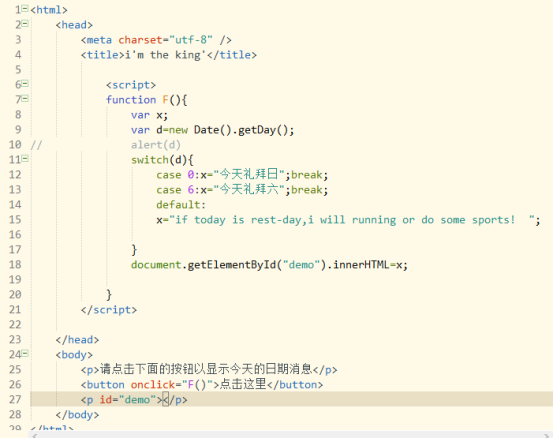The image size is (554, 438).
Task: Click the button label "点击这里"
Action: tap(243, 384)
